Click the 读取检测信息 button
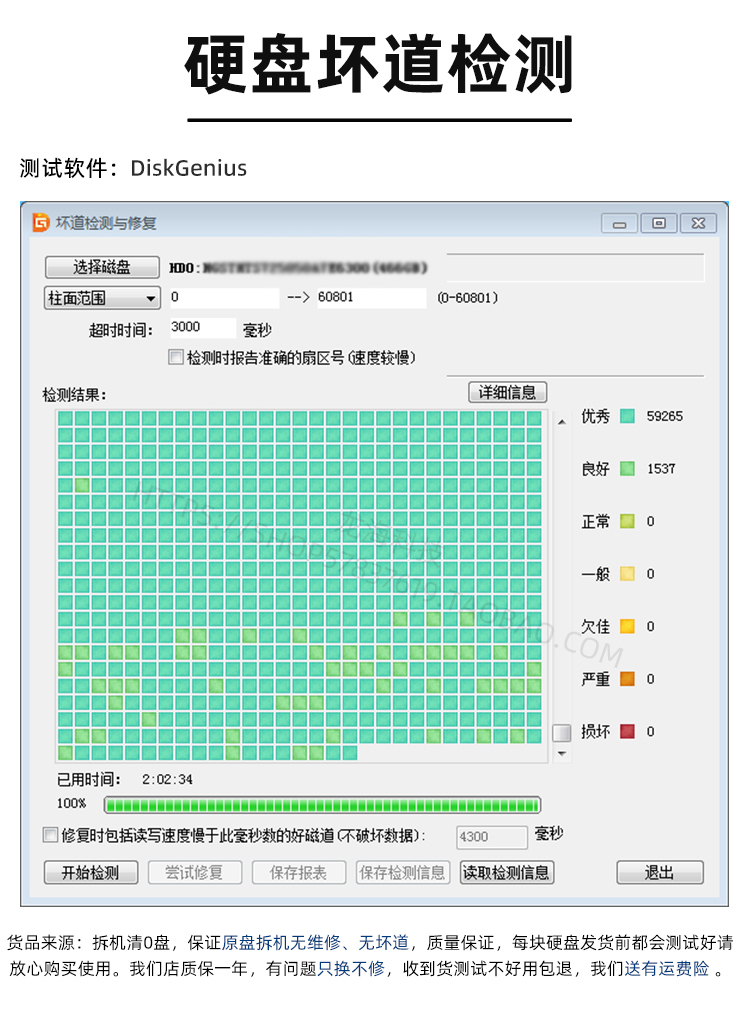750x1025 pixels. click(507, 873)
